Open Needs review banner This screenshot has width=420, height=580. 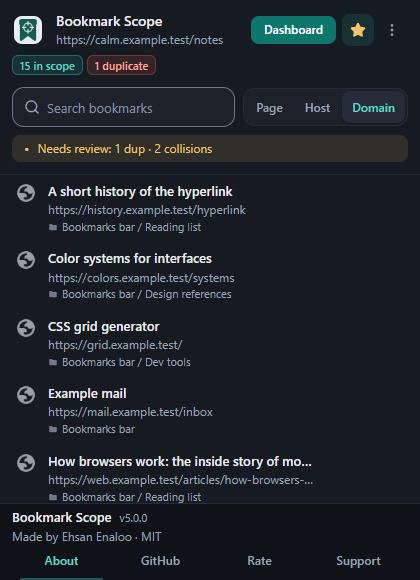[x=210, y=149]
